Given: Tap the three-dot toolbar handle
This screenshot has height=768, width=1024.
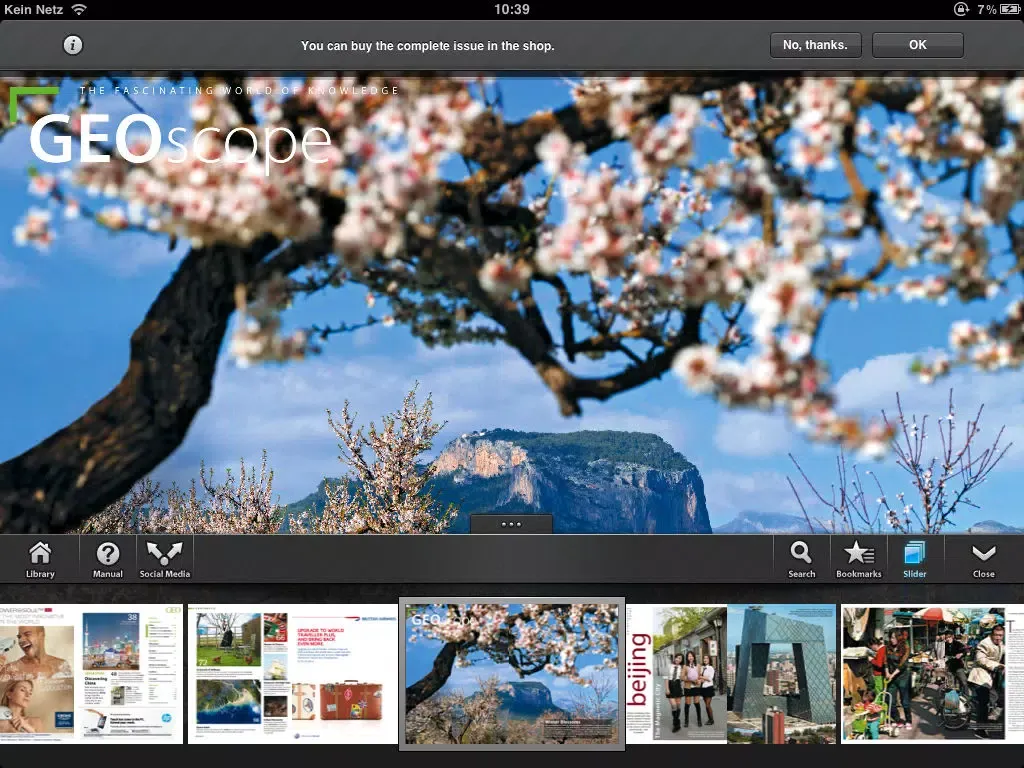Looking at the screenshot, I should click(x=511, y=524).
